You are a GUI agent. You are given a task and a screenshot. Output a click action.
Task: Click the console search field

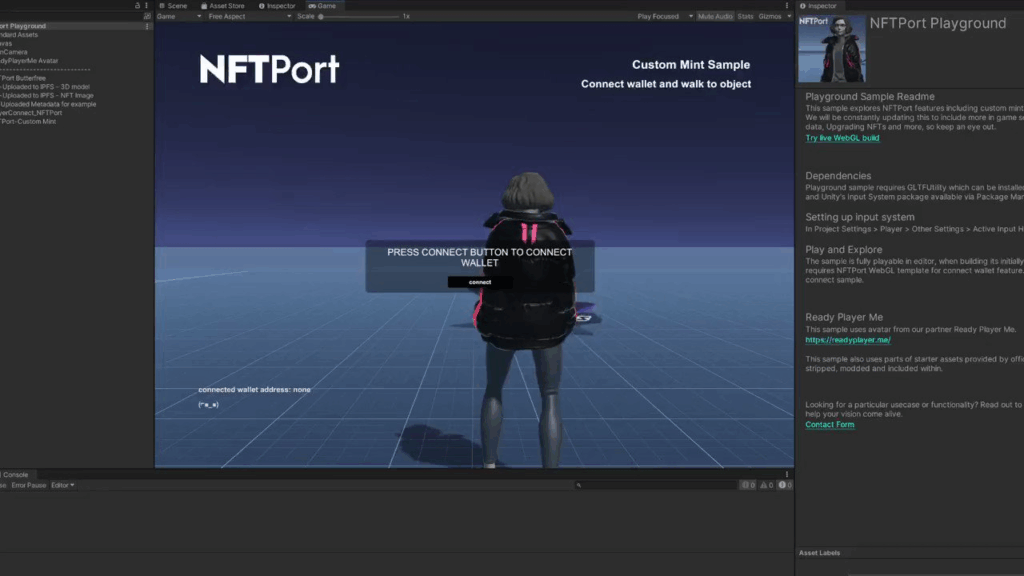coord(655,485)
